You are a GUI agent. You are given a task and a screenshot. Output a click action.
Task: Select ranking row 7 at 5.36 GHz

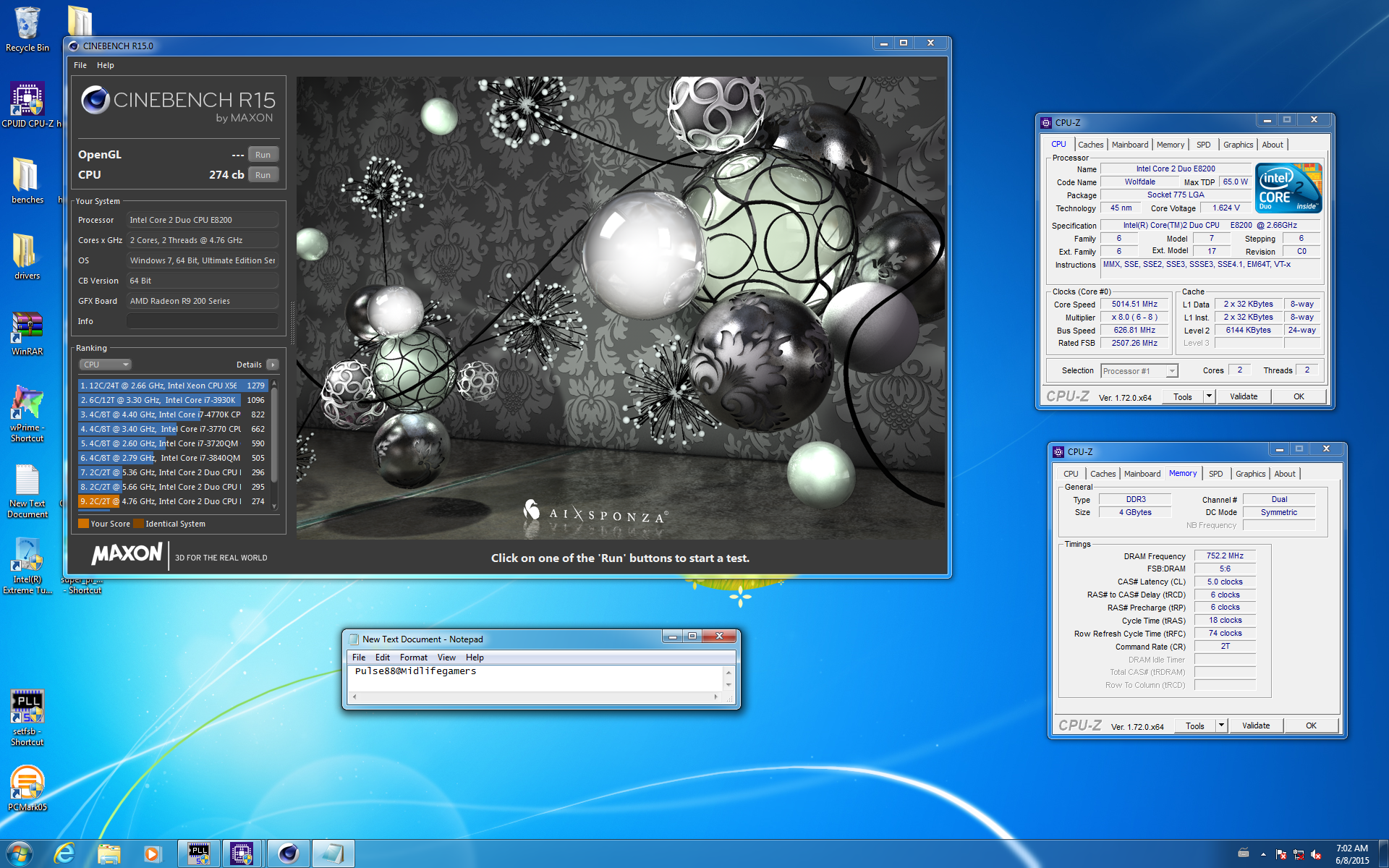click(x=173, y=472)
